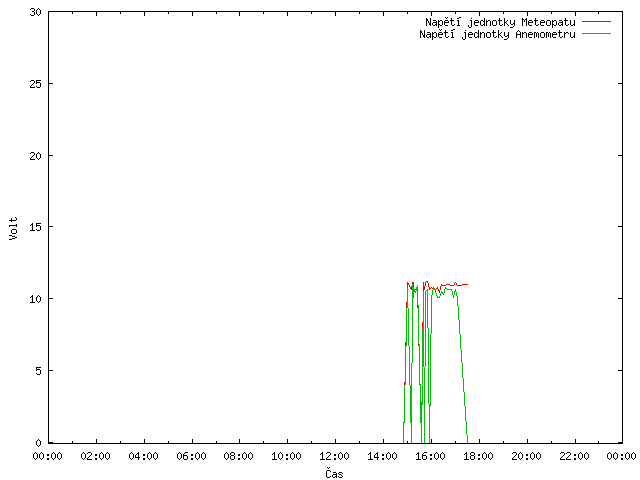
Task: Click the x-axis label 22:00
Action: coord(574,456)
